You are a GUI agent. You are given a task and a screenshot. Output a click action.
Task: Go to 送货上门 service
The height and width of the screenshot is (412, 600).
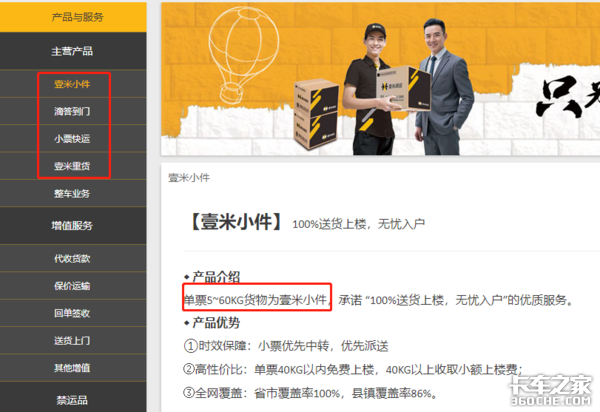(72, 340)
